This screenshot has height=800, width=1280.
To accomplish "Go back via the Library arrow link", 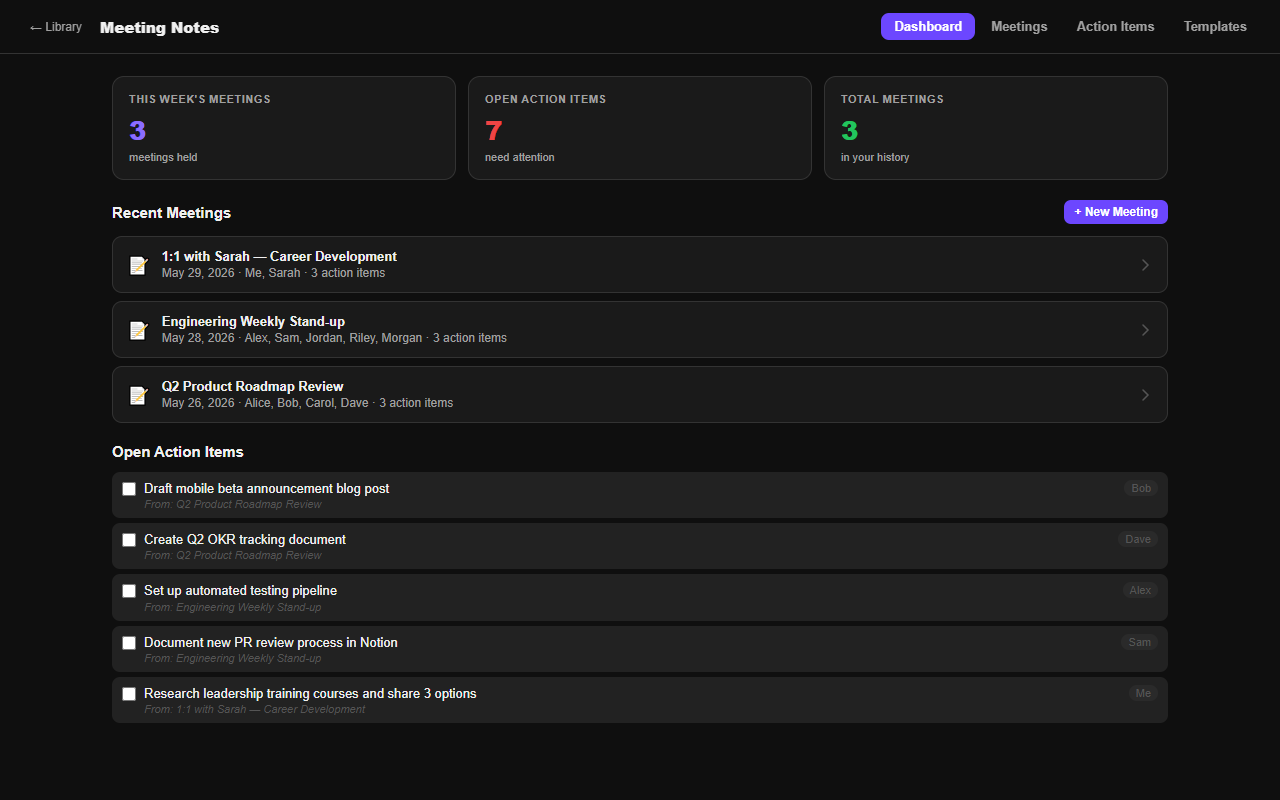I will [x=56, y=27].
